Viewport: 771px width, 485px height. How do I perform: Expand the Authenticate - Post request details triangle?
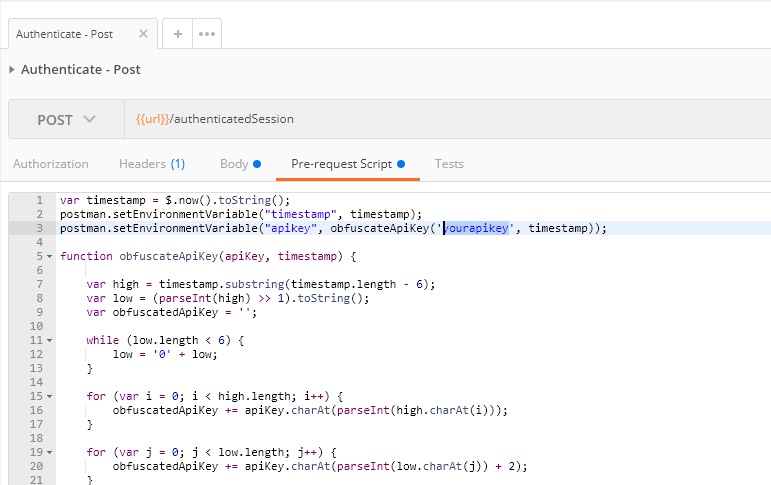pos(12,70)
